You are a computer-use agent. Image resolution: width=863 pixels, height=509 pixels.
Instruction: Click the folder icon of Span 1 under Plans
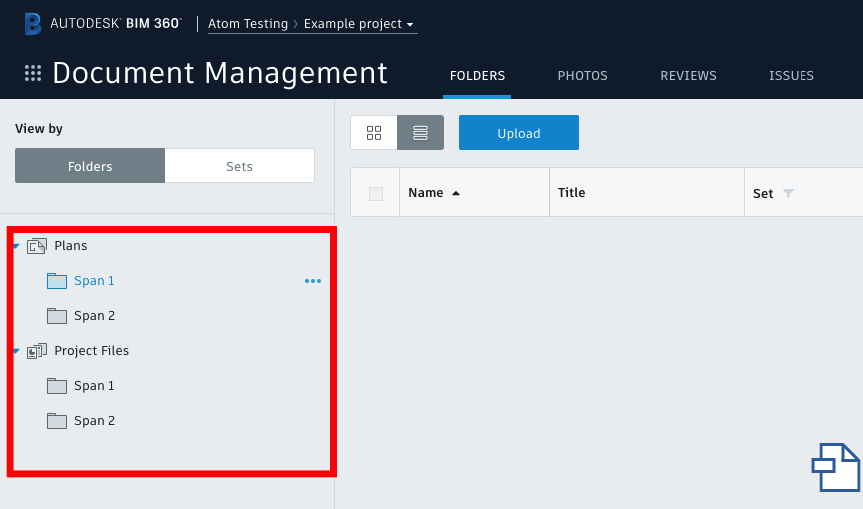click(x=57, y=281)
